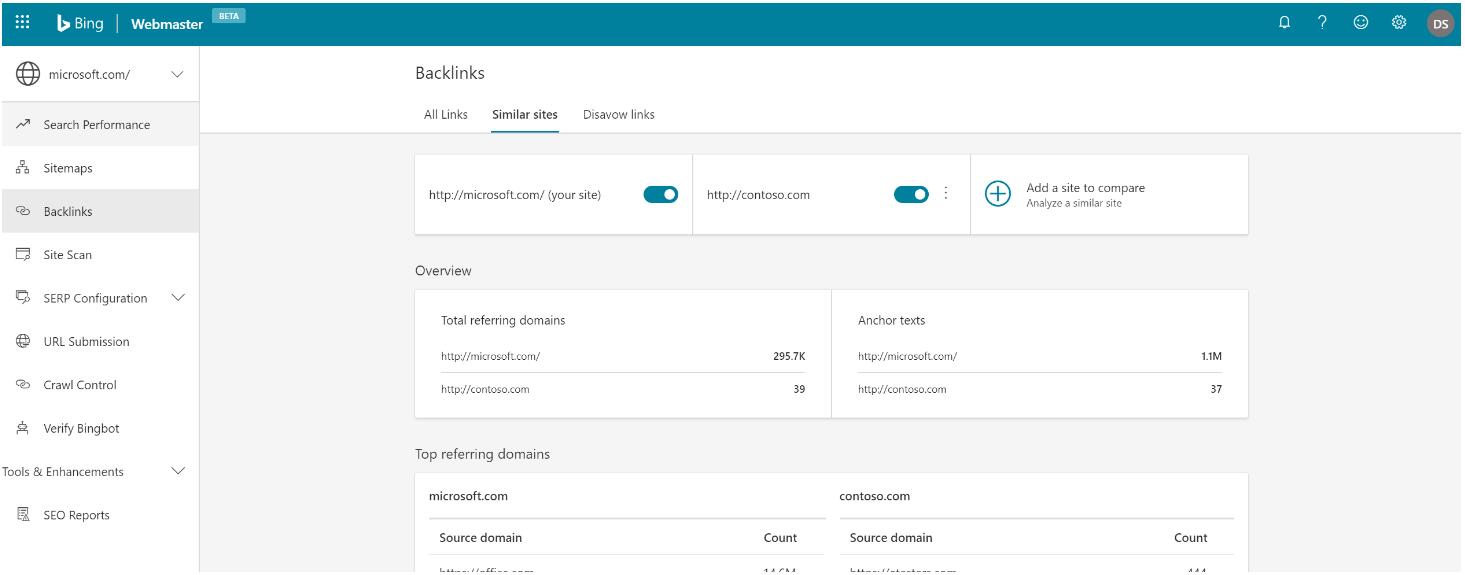Click the Site Scan icon

pos(23,255)
